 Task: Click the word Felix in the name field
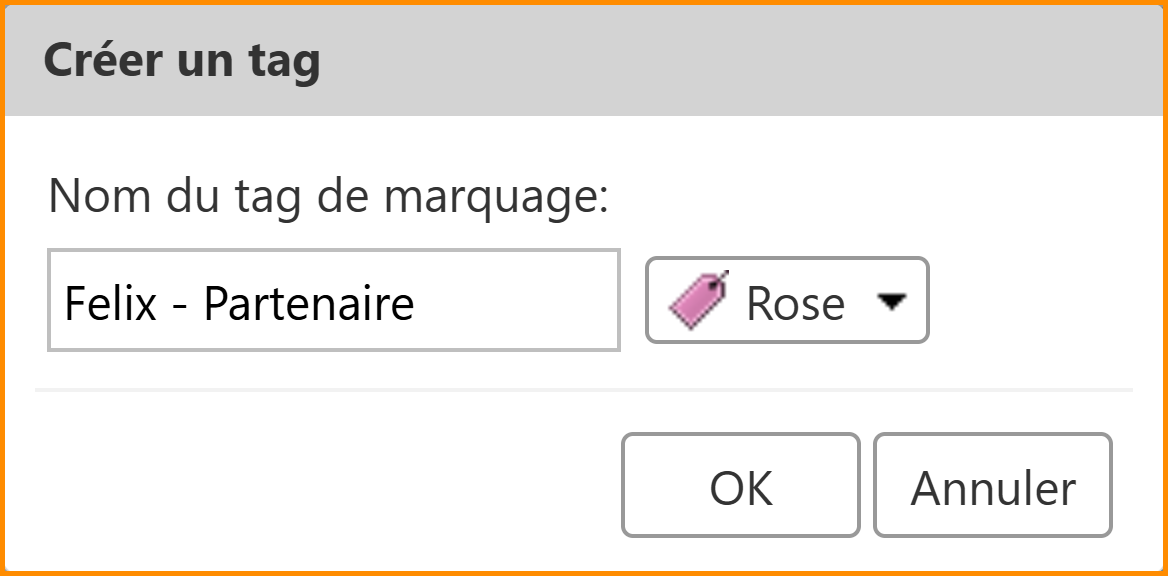(x=110, y=302)
